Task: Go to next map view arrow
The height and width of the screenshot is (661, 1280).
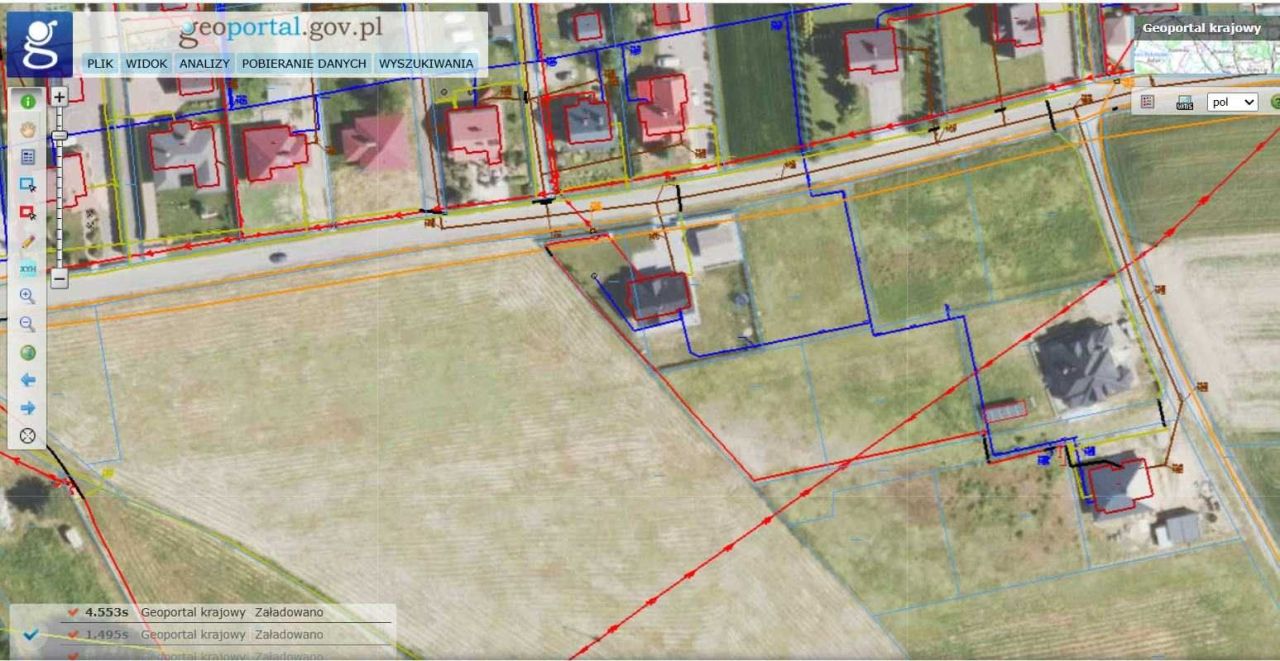Action: coord(28,408)
